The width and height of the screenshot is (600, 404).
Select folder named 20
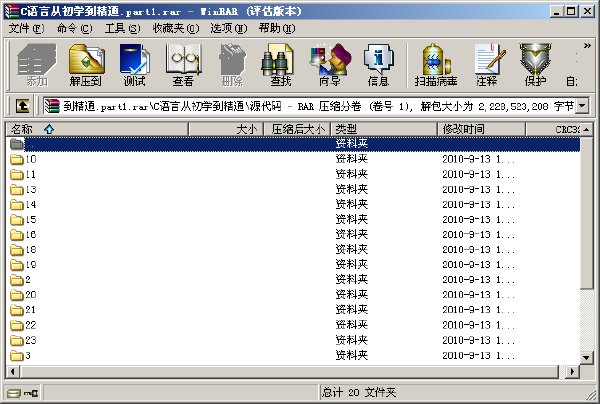(x=293, y=295)
